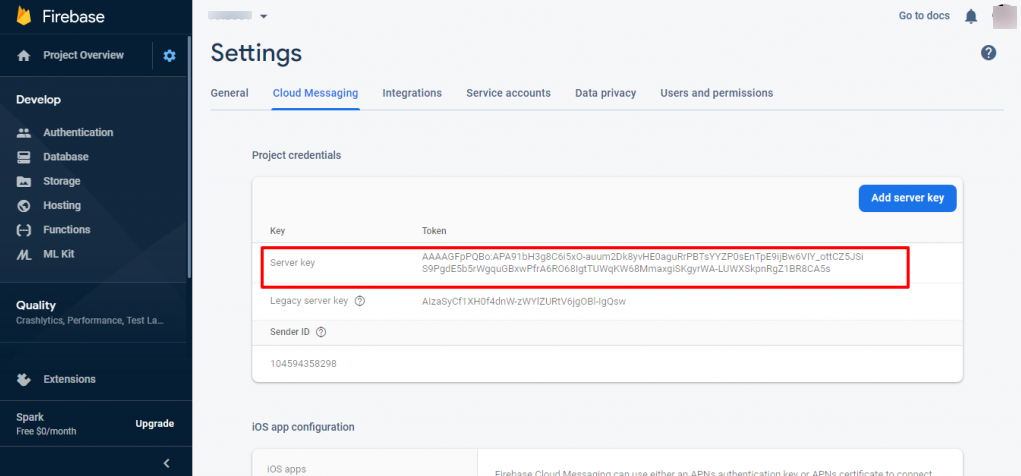1021x476 pixels.
Task: Click the Upgrade plan button
Action: (x=155, y=424)
